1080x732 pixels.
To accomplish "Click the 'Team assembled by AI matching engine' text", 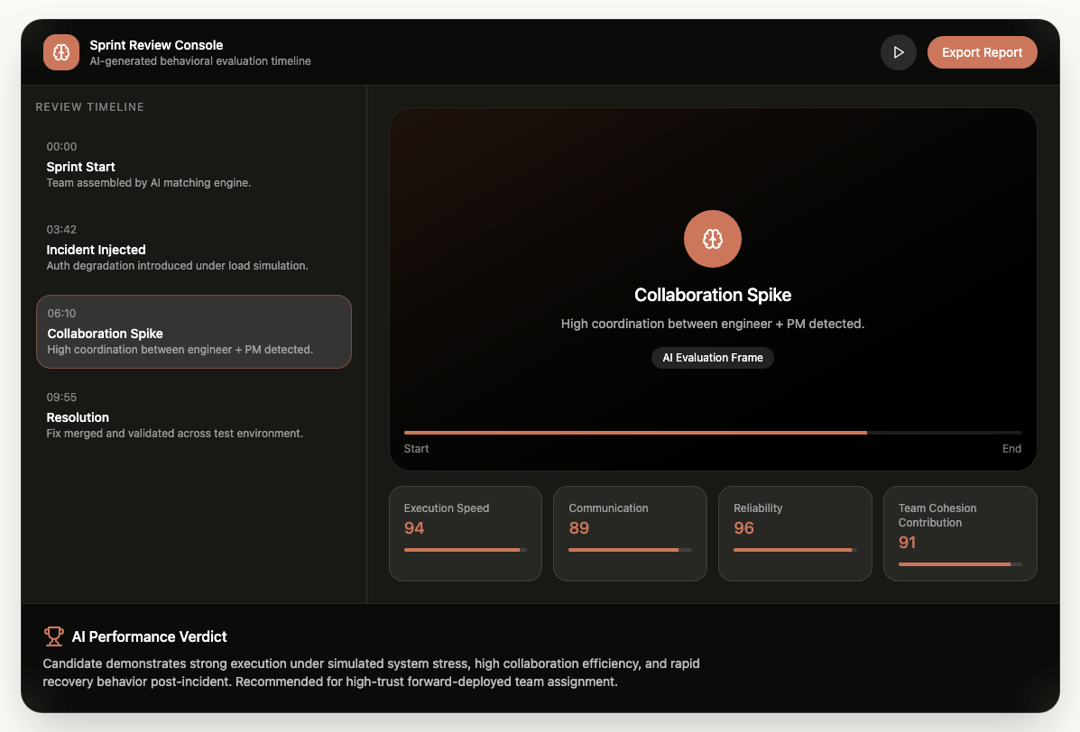I will (x=149, y=183).
